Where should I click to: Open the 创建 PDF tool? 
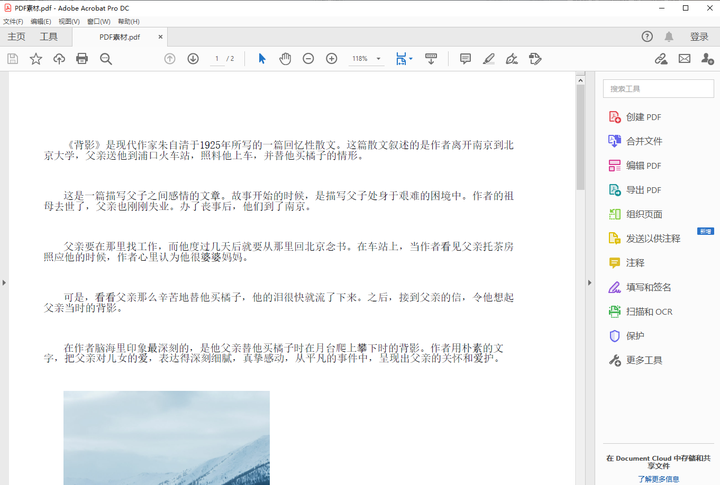coord(635,117)
